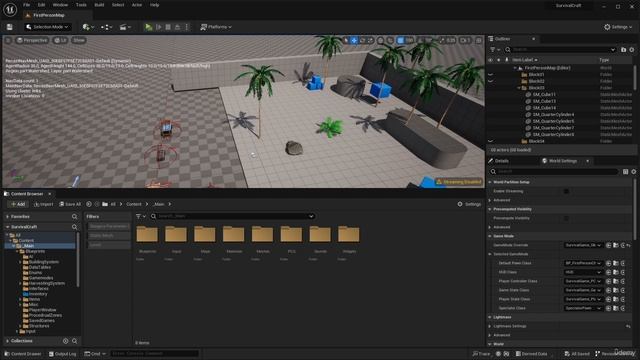Screen dimensions: 640x360
Task: Open the Help menu
Action: (x=154, y=5)
